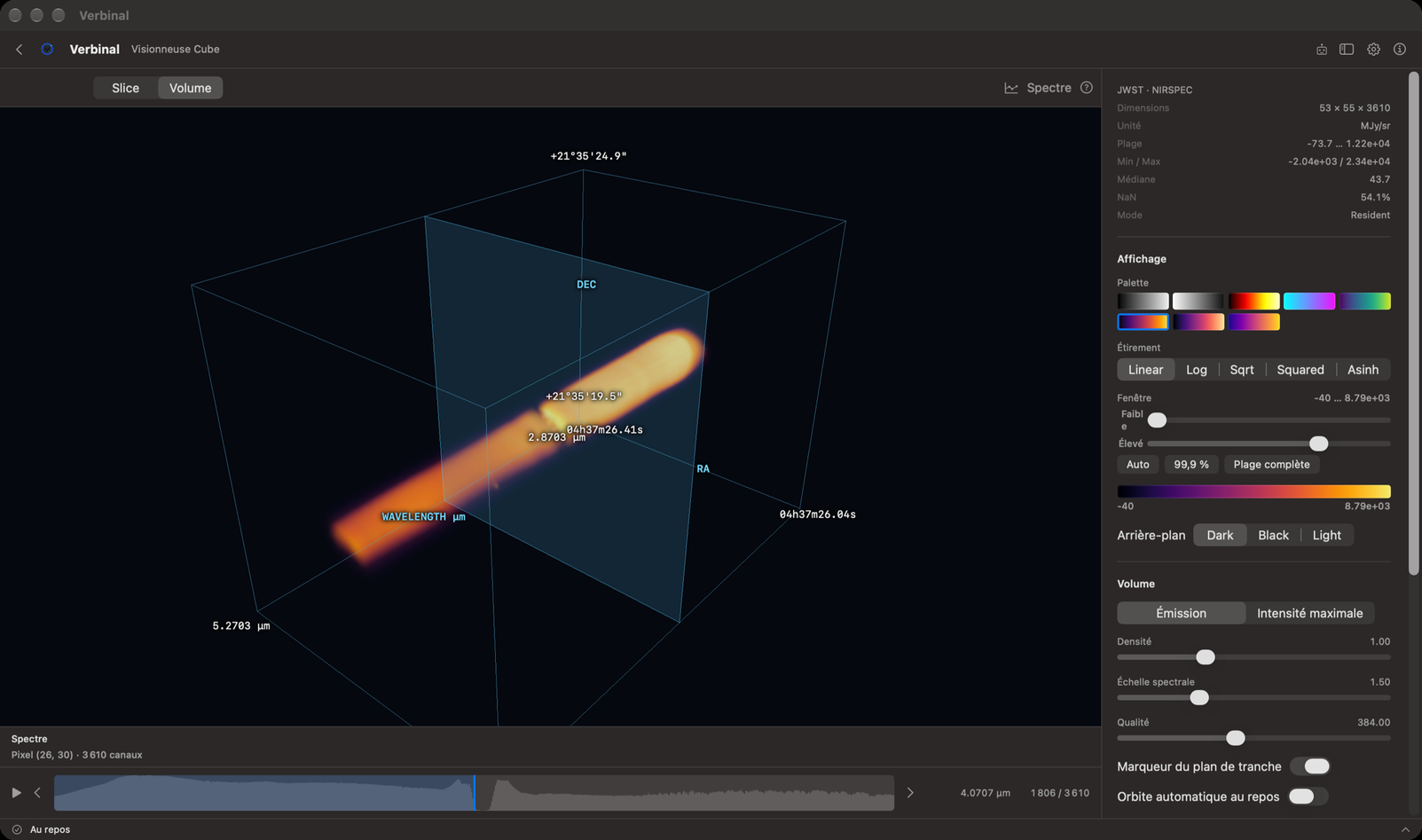Choose the cyan-magenta palette swatch
Image resolution: width=1422 pixels, height=840 pixels.
[1309, 302]
